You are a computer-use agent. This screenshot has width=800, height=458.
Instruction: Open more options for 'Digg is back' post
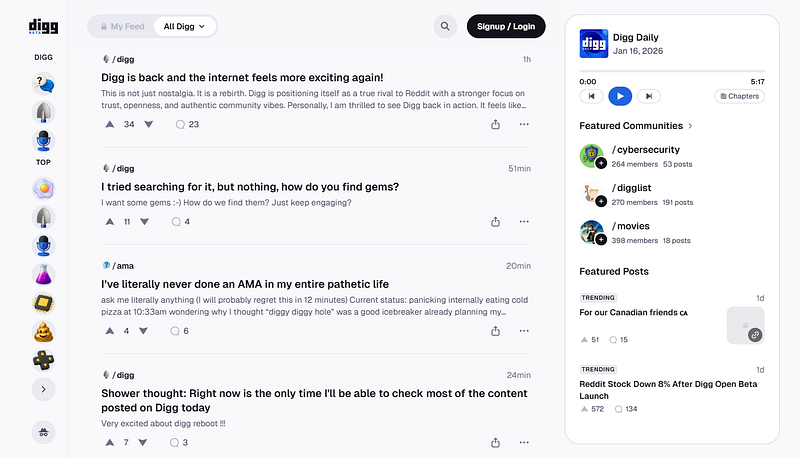pyautogui.click(x=524, y=124)
